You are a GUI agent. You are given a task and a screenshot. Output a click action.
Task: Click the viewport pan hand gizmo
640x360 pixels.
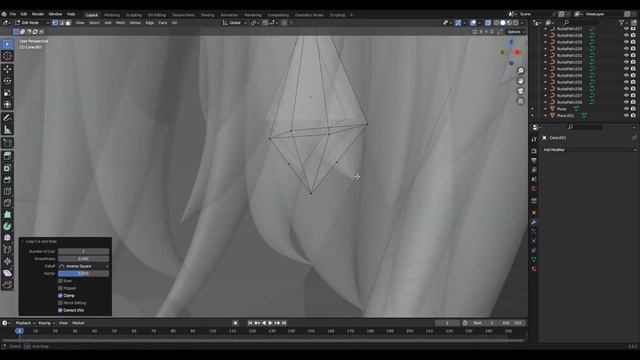point(520,81)
